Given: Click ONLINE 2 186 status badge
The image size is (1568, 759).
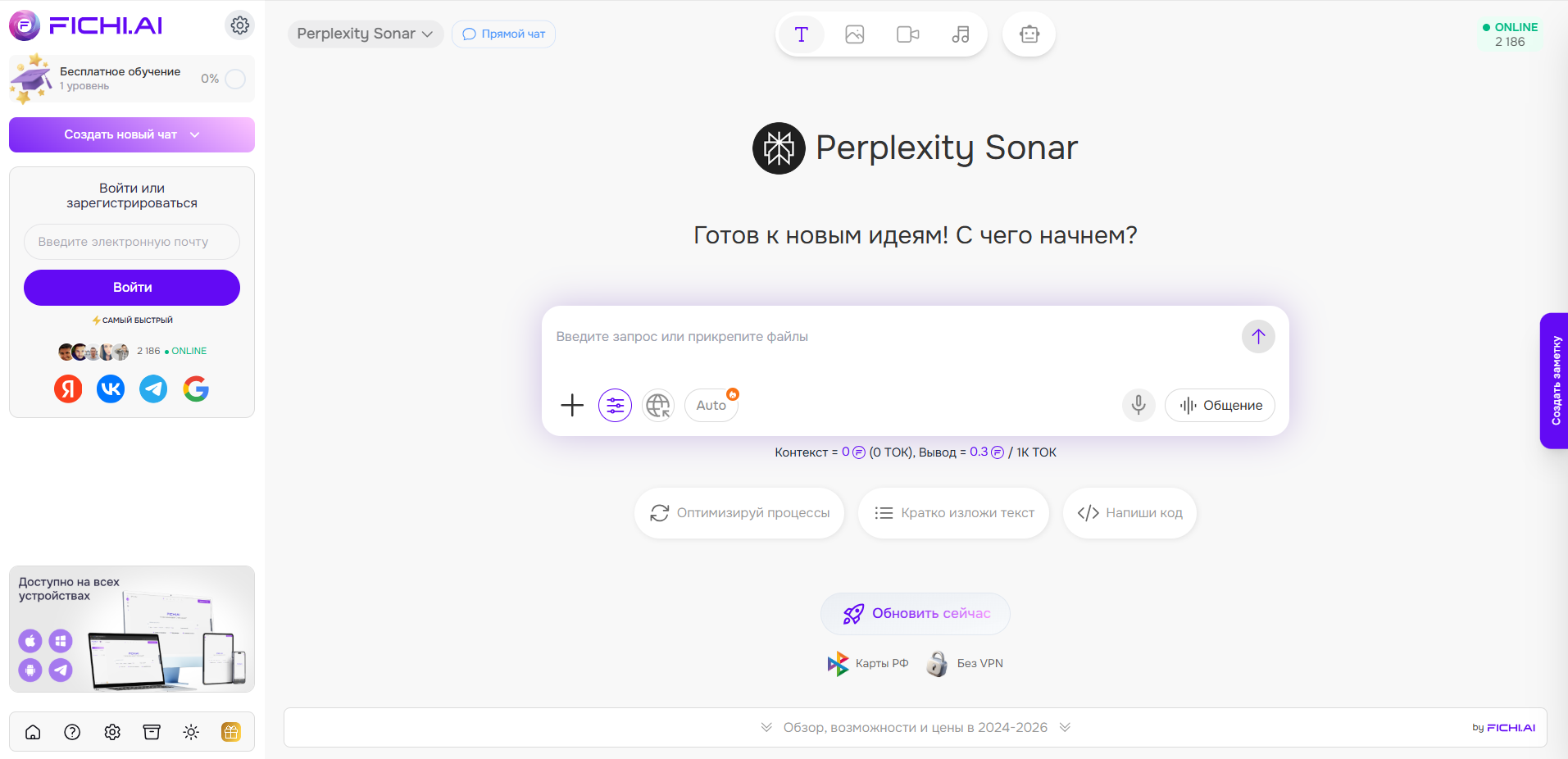Looking at the screenshot, I should (x=1510, y=34).
